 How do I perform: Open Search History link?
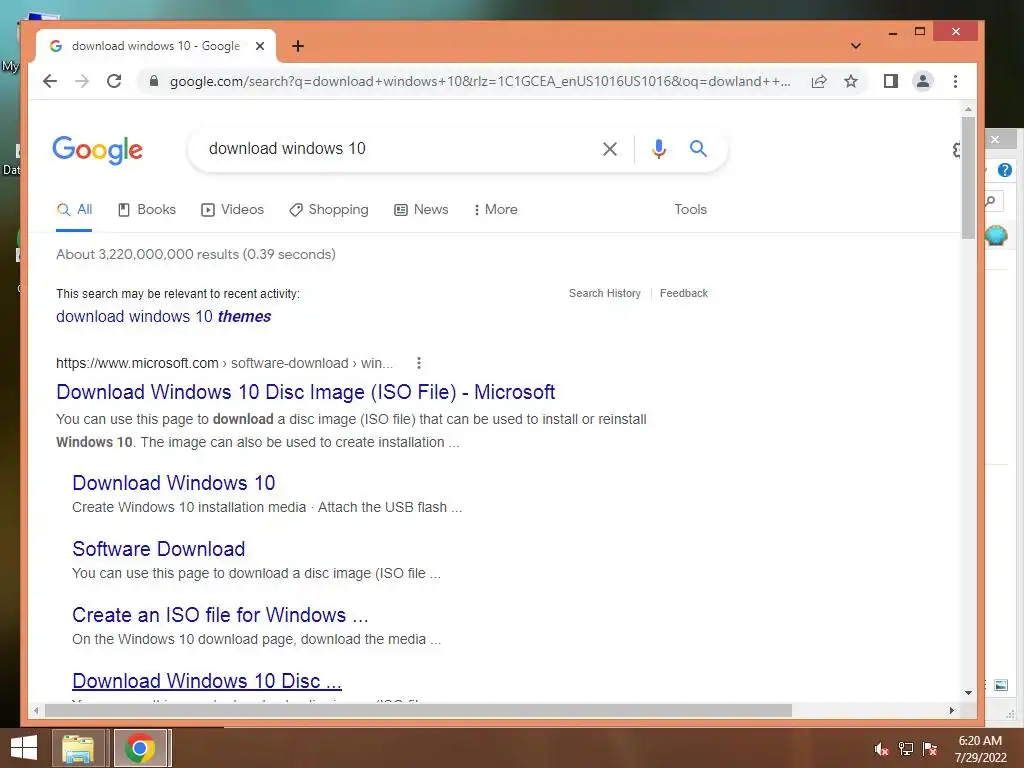(x=605, y=293)
